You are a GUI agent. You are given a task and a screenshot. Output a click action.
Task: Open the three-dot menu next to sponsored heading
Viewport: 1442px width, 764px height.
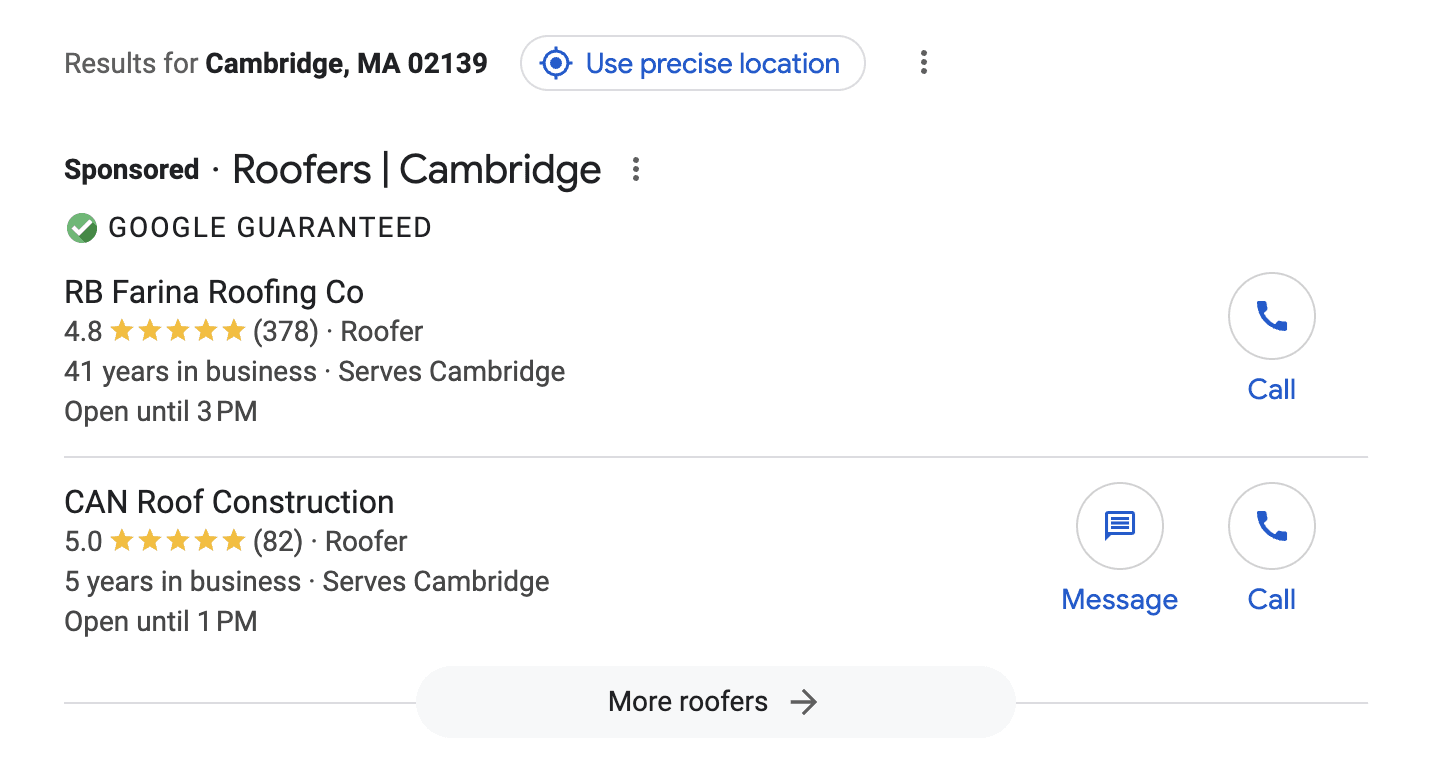tap(636, 170)
